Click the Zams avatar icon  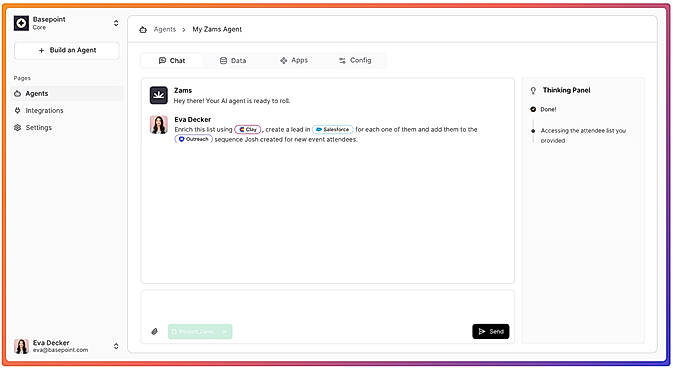coord(159,95)
